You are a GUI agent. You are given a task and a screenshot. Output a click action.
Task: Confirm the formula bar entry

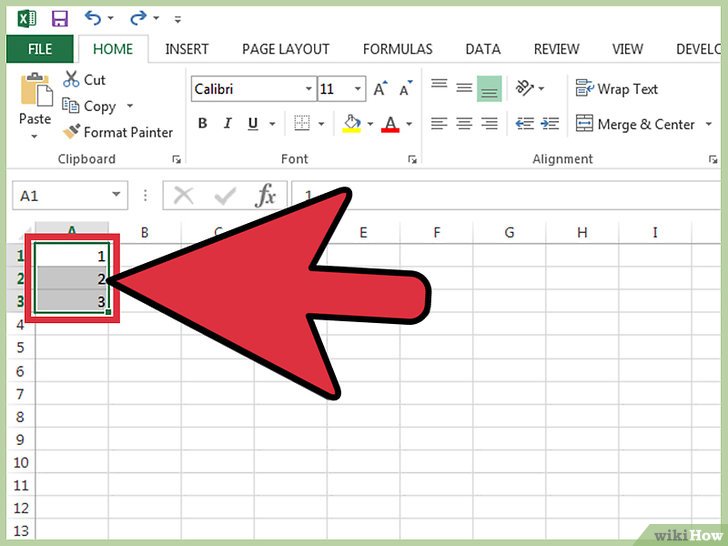point(225,195)
